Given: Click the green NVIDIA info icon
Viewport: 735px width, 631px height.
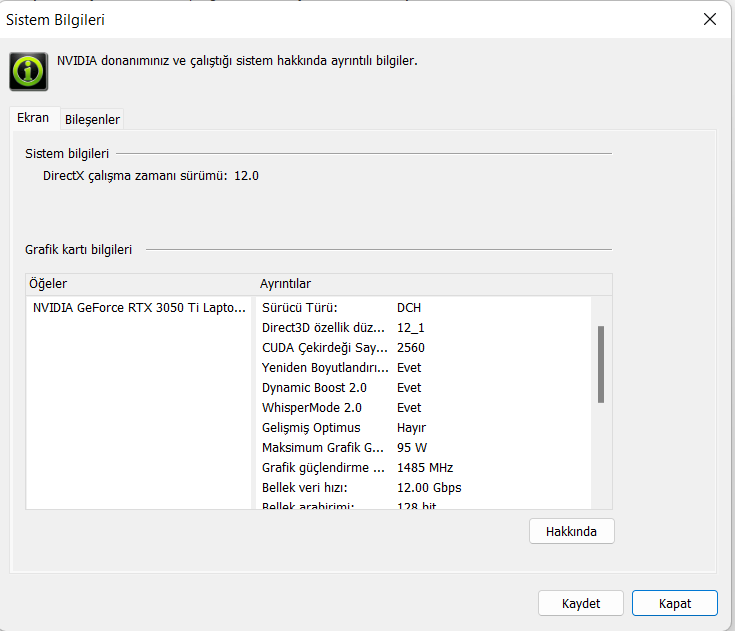Looking at the screenshot, I should tap(29, 71).
